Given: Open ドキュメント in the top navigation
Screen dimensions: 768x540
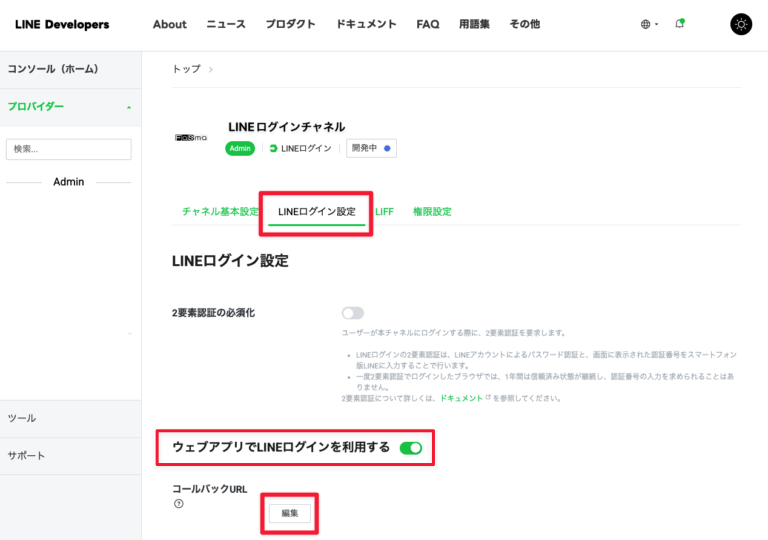Looking at the screenshot, I should point(366,24).
